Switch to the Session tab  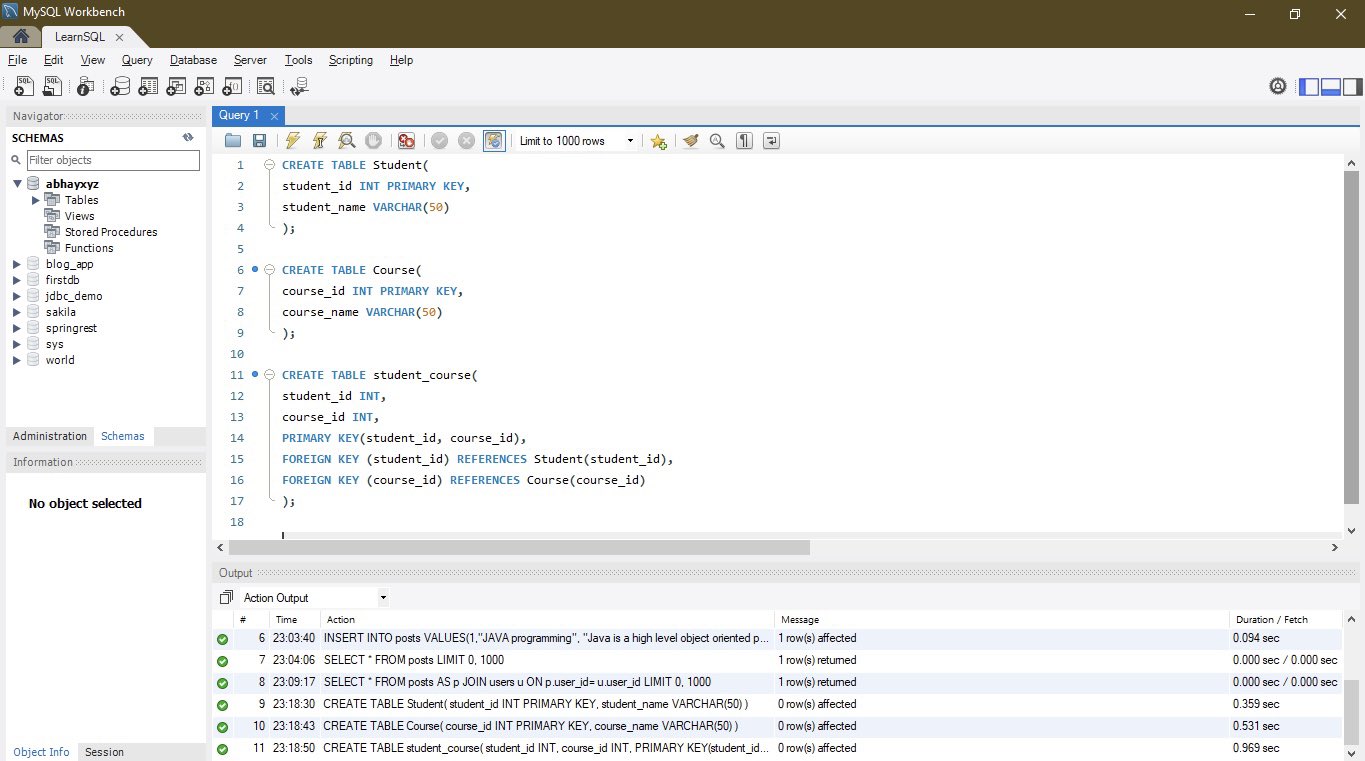coord(104,752)
